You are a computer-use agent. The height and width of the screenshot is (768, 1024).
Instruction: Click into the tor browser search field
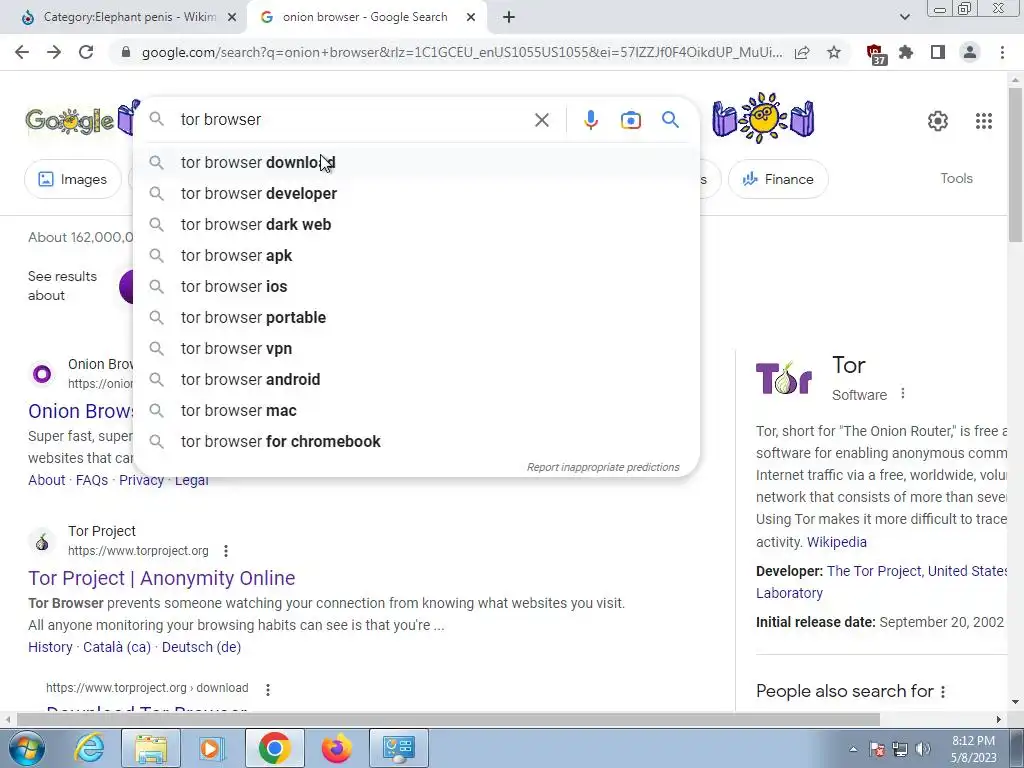(353, 120)
